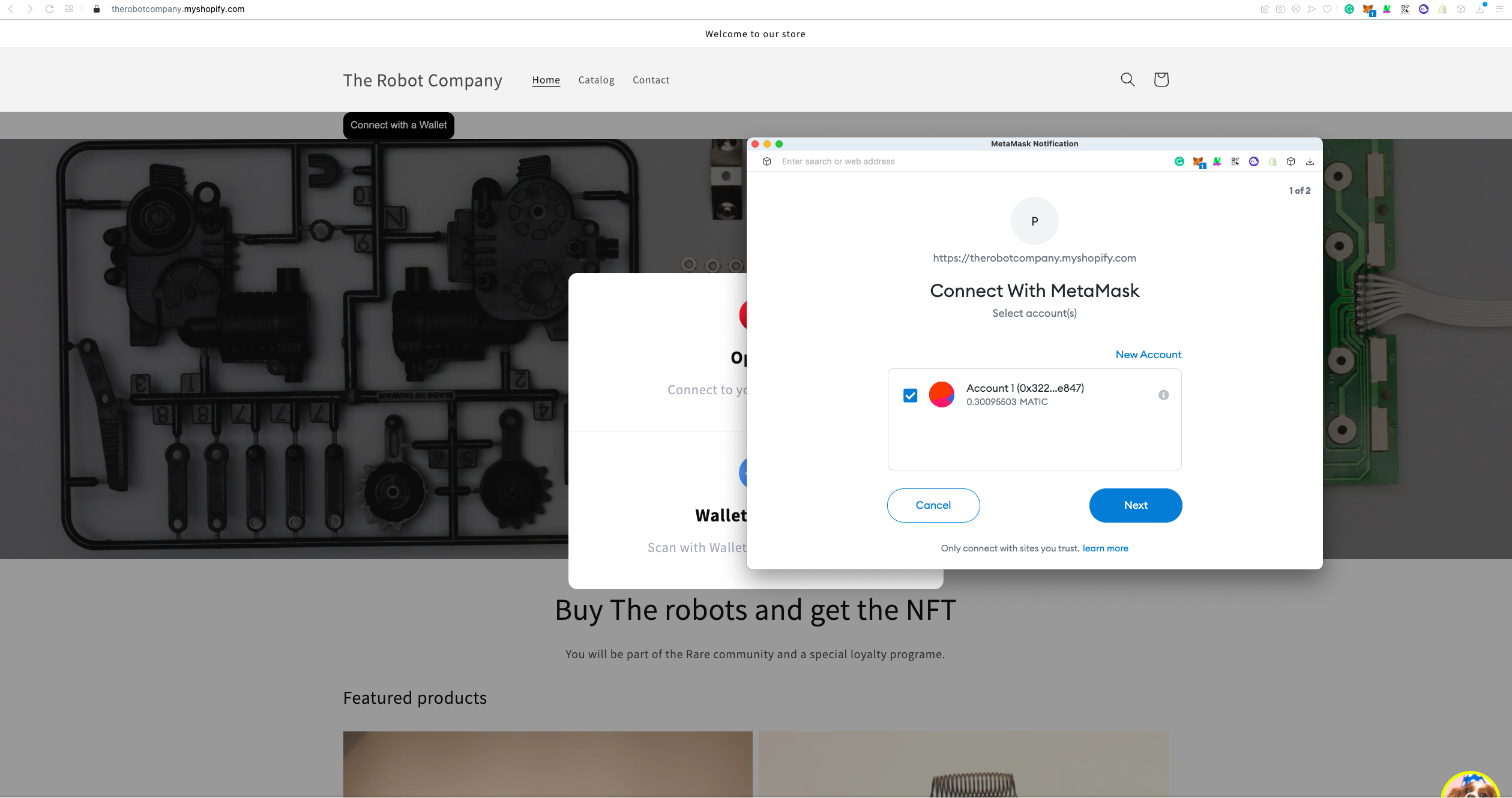The height and width of the screenshot is (798, 1512).
Task: Click the download icon in MetaMask browser bar
Action: click(x=1312, y=161)
